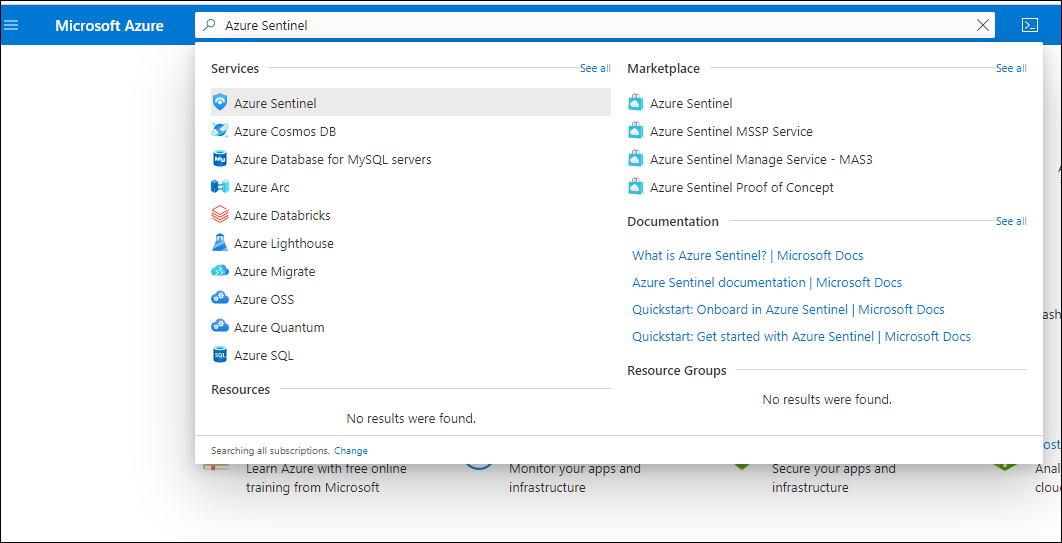Select the Azure Migrate icon
Viewport: 1062px width, 543px height.
tap(220, 271)
